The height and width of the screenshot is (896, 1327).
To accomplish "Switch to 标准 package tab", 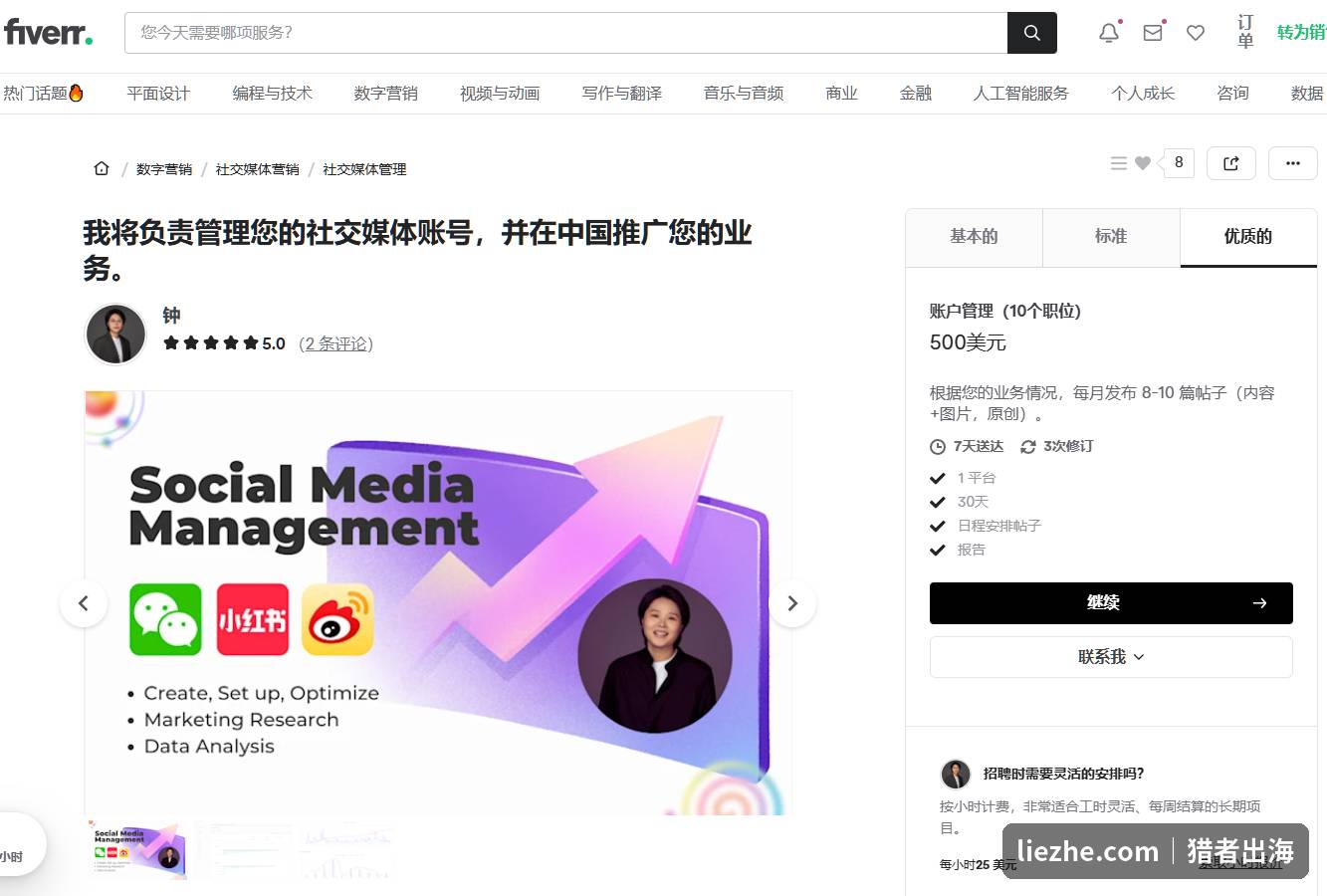I will click(1111, 237).
